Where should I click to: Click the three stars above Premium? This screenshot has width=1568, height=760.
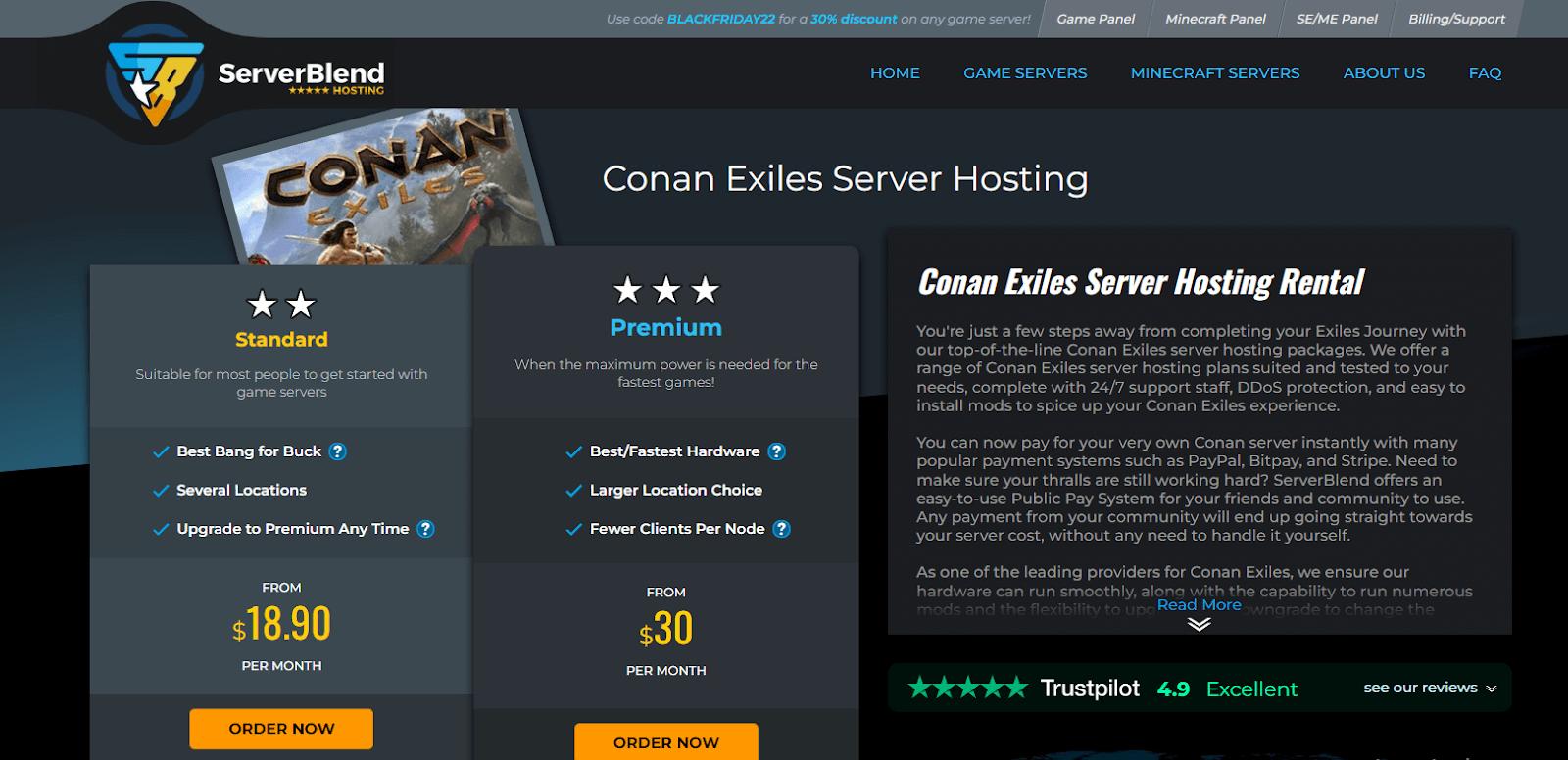(x=666, y=290)
